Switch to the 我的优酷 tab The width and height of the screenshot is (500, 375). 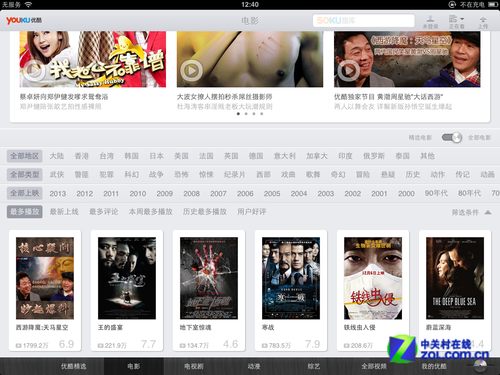pos(434,366)
